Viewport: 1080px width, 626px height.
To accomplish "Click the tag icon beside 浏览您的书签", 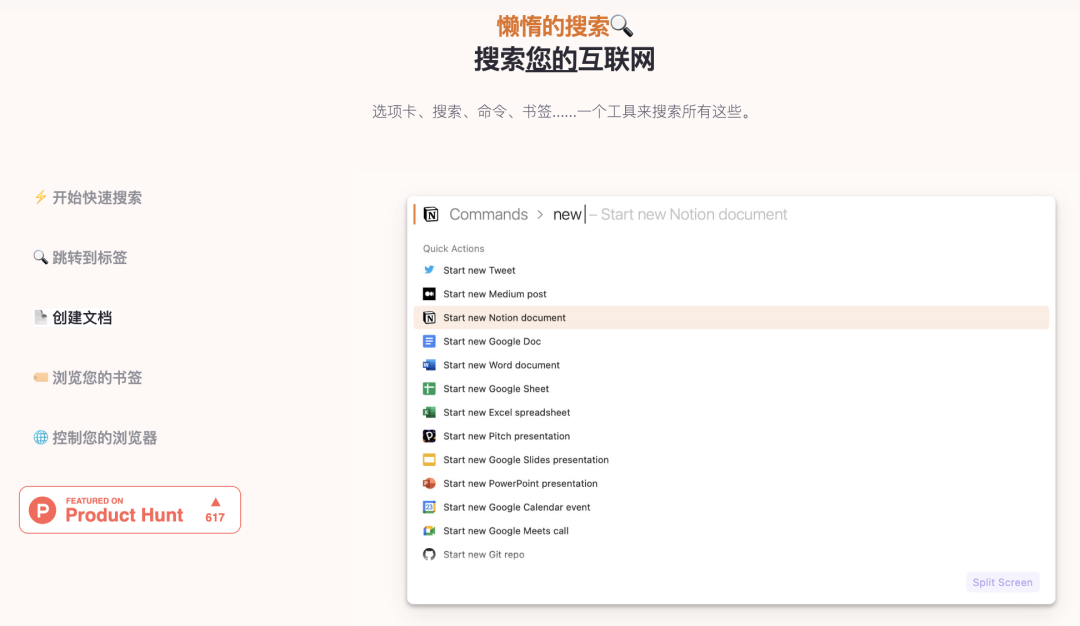I will pyautogui.click(x=41, y=377).
